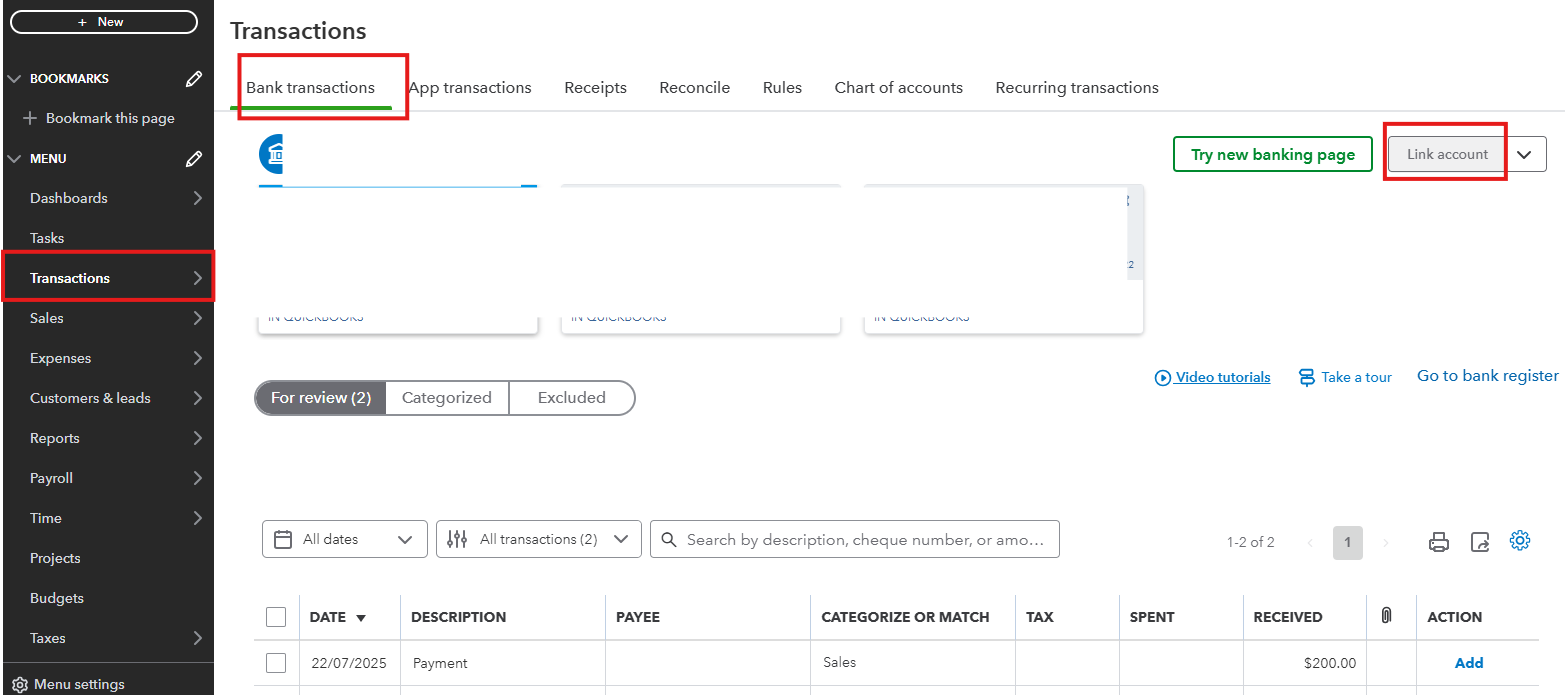Open the All dates dropdown
1565x695 pixels.
pos(344,539)
